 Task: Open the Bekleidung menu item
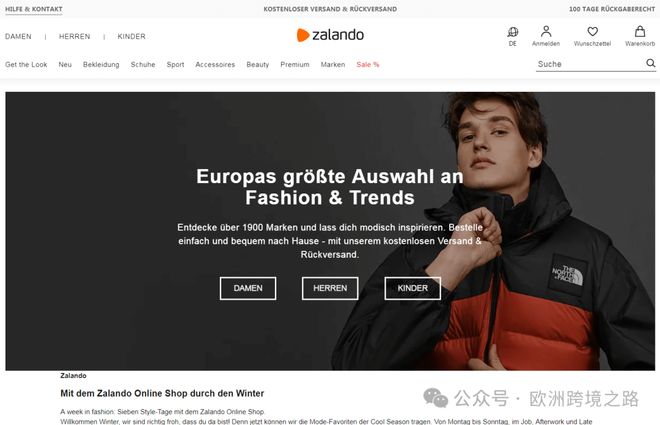101,64
